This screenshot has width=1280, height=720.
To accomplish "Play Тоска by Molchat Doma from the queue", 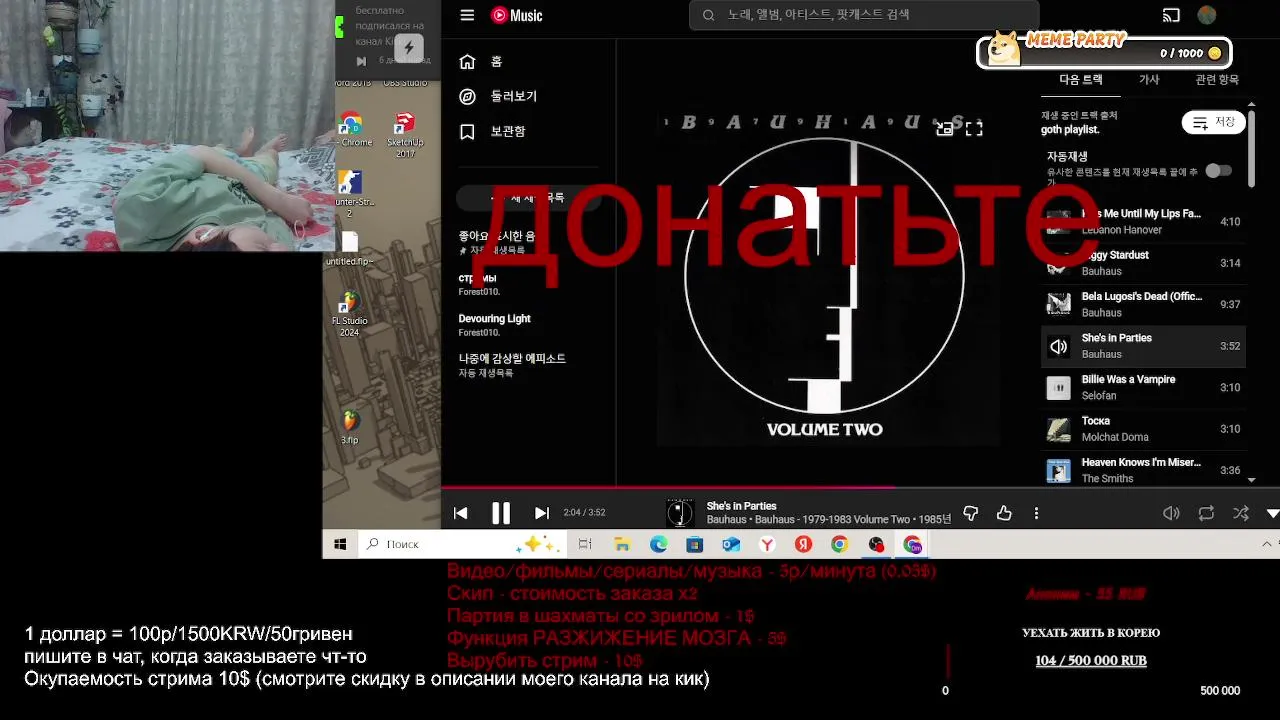I will click(x=1143, y=429).
